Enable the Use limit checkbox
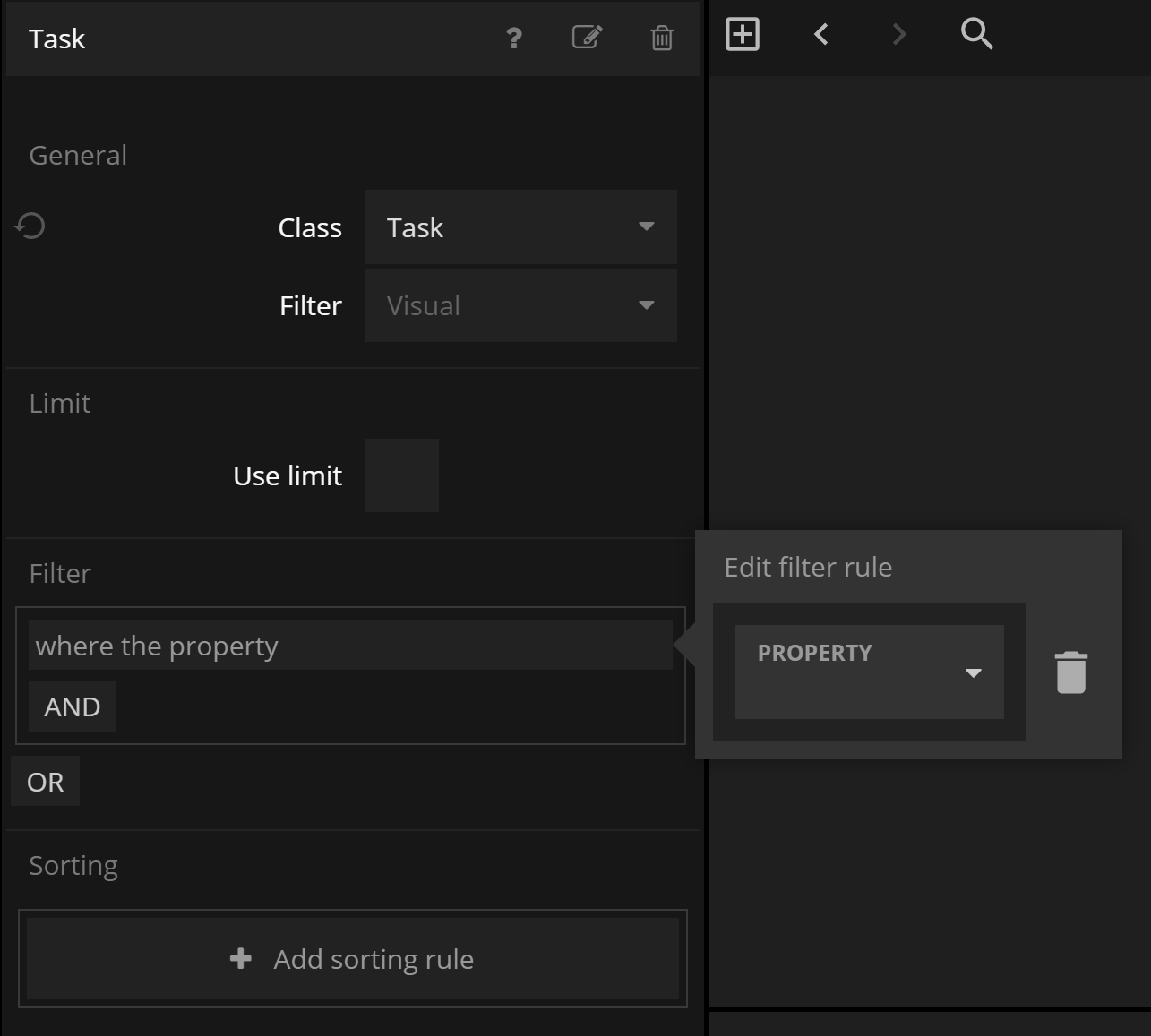Screen dimensions: 1151x1036 401,475
